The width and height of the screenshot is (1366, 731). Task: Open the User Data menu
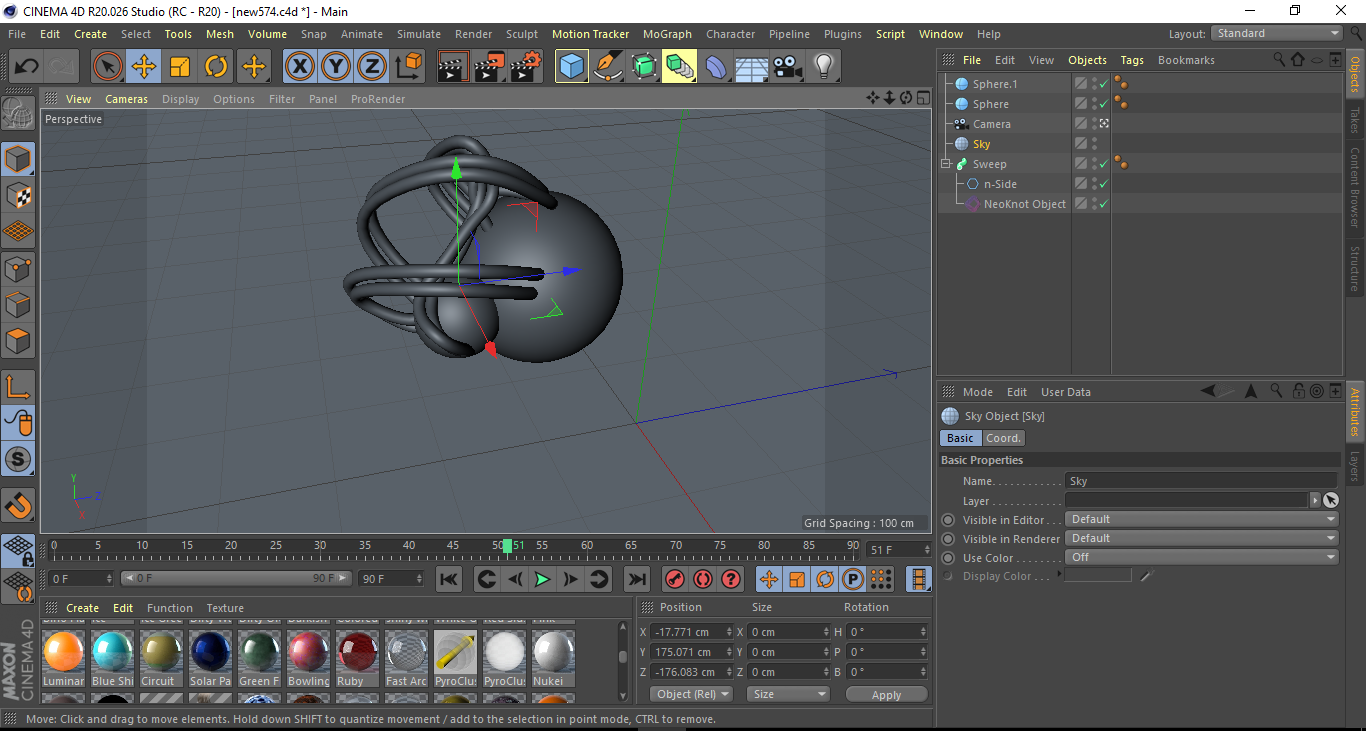1066,392
